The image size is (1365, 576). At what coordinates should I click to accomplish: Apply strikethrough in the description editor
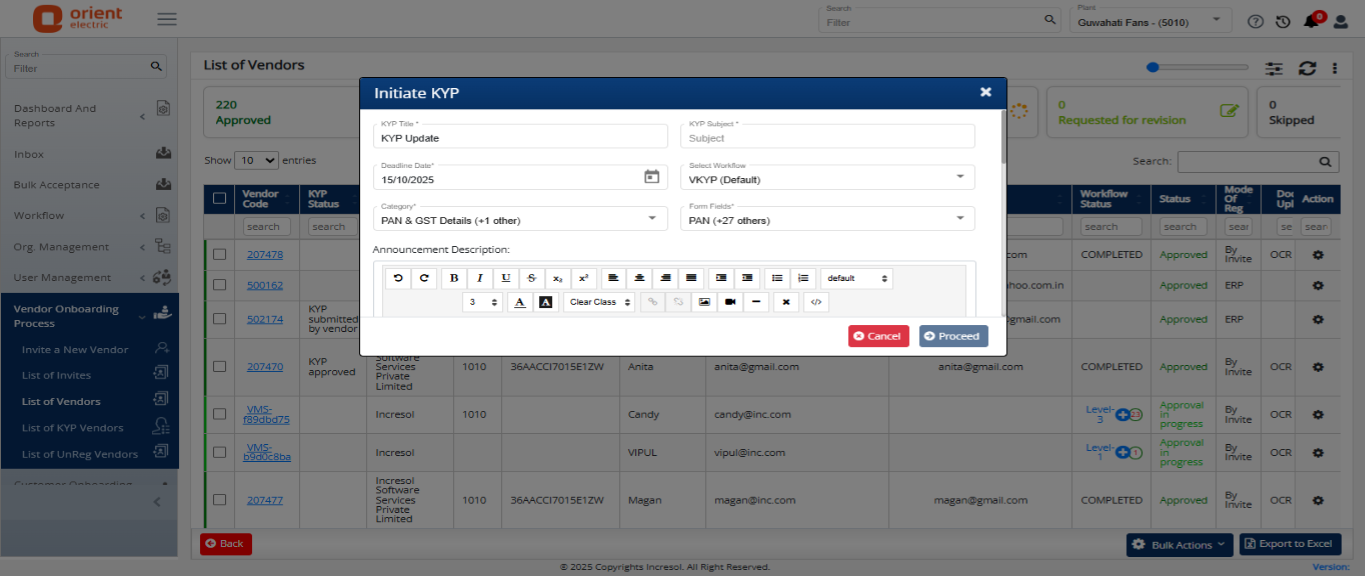click(532, 278)
